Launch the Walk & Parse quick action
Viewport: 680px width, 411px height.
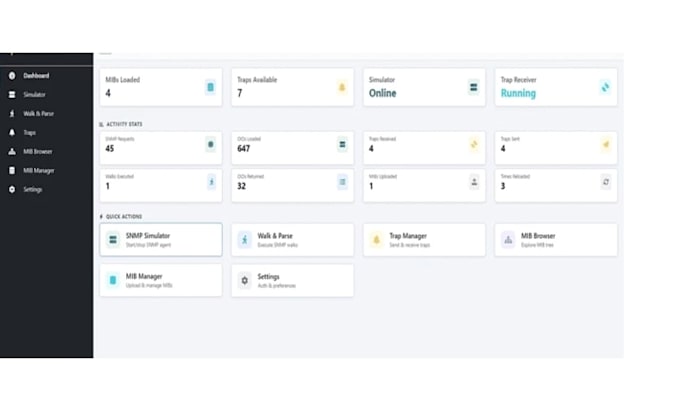[x=293, y=240]
